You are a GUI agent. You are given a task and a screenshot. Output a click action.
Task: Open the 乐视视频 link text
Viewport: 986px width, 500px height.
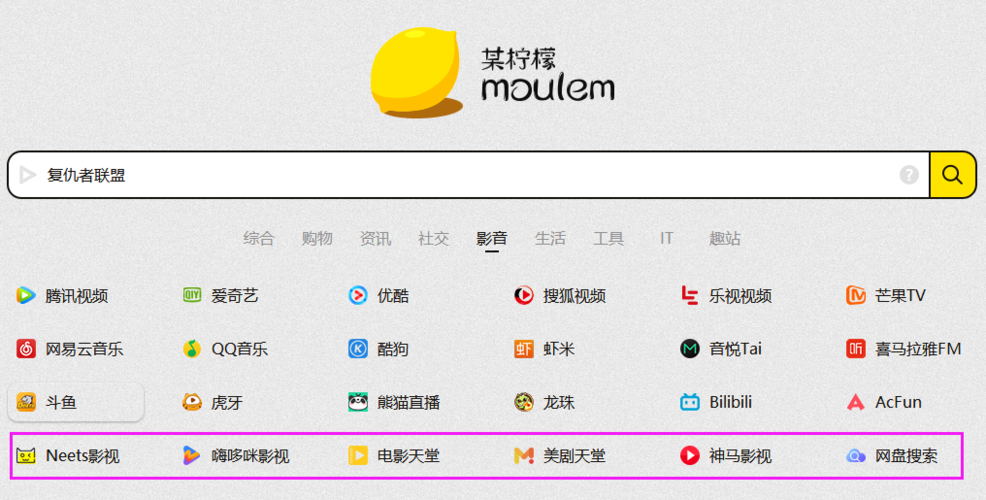coord(741,296)
